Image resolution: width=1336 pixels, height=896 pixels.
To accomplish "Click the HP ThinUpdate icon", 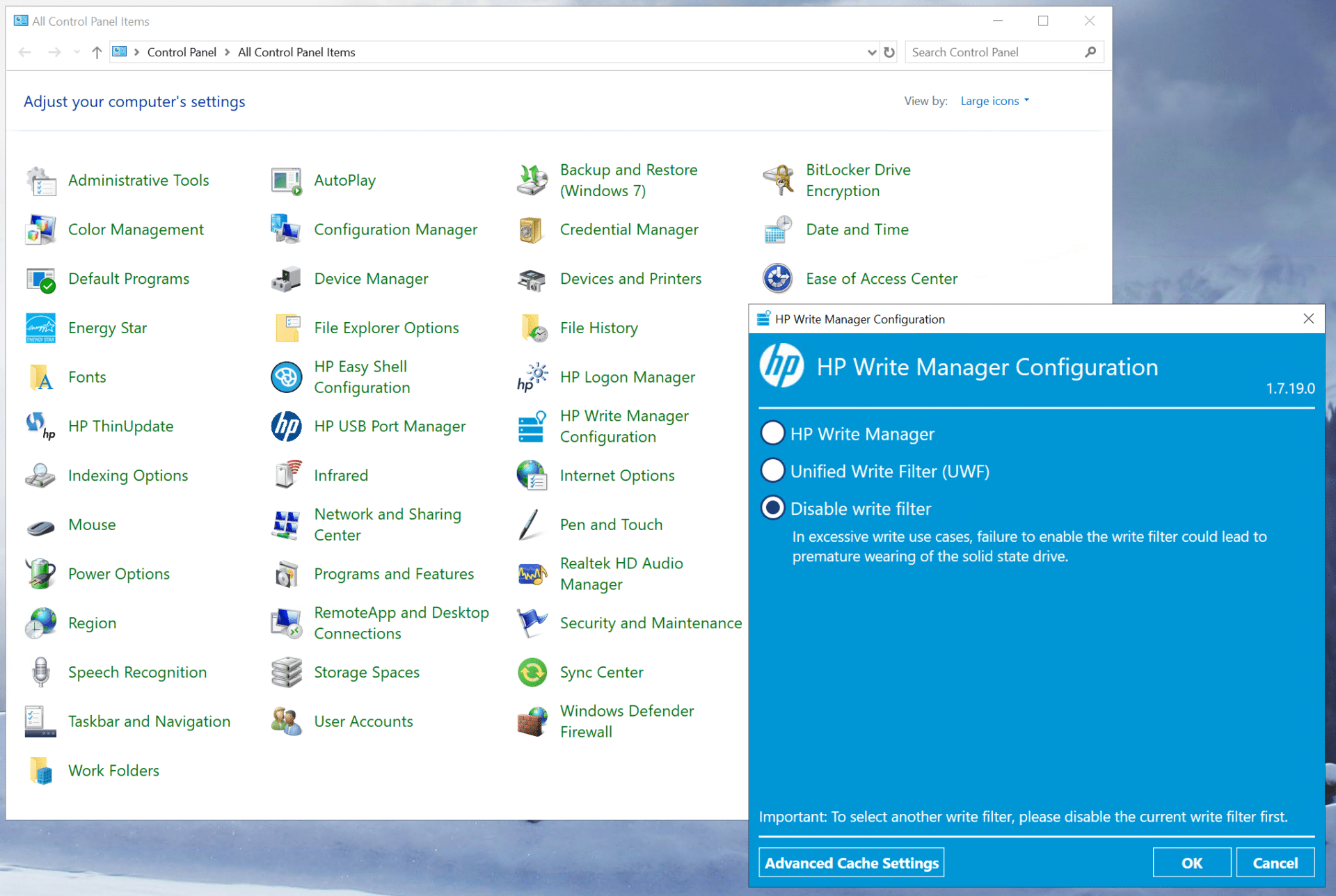I will click(41, 427).
